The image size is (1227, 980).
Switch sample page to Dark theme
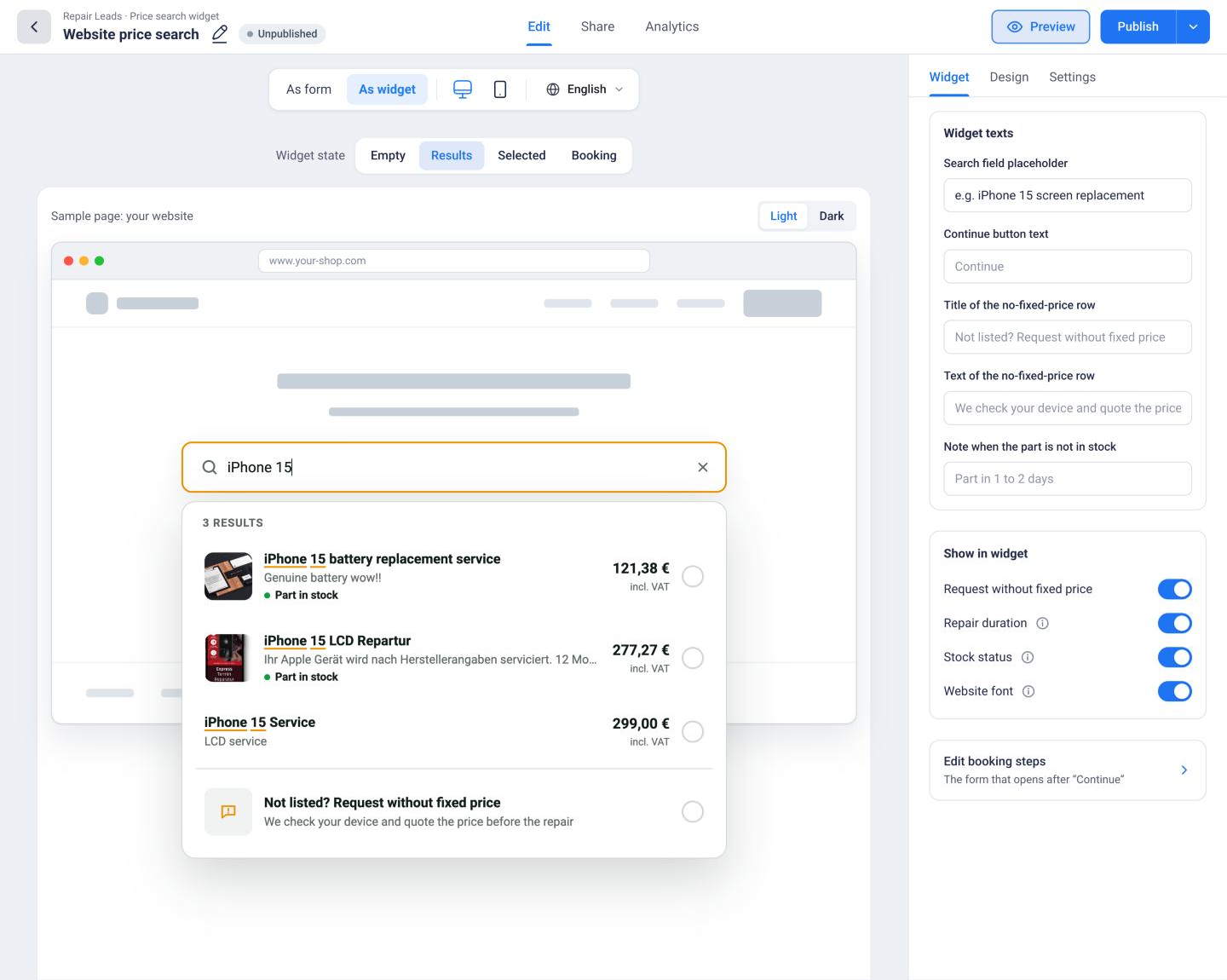(832, 216)
